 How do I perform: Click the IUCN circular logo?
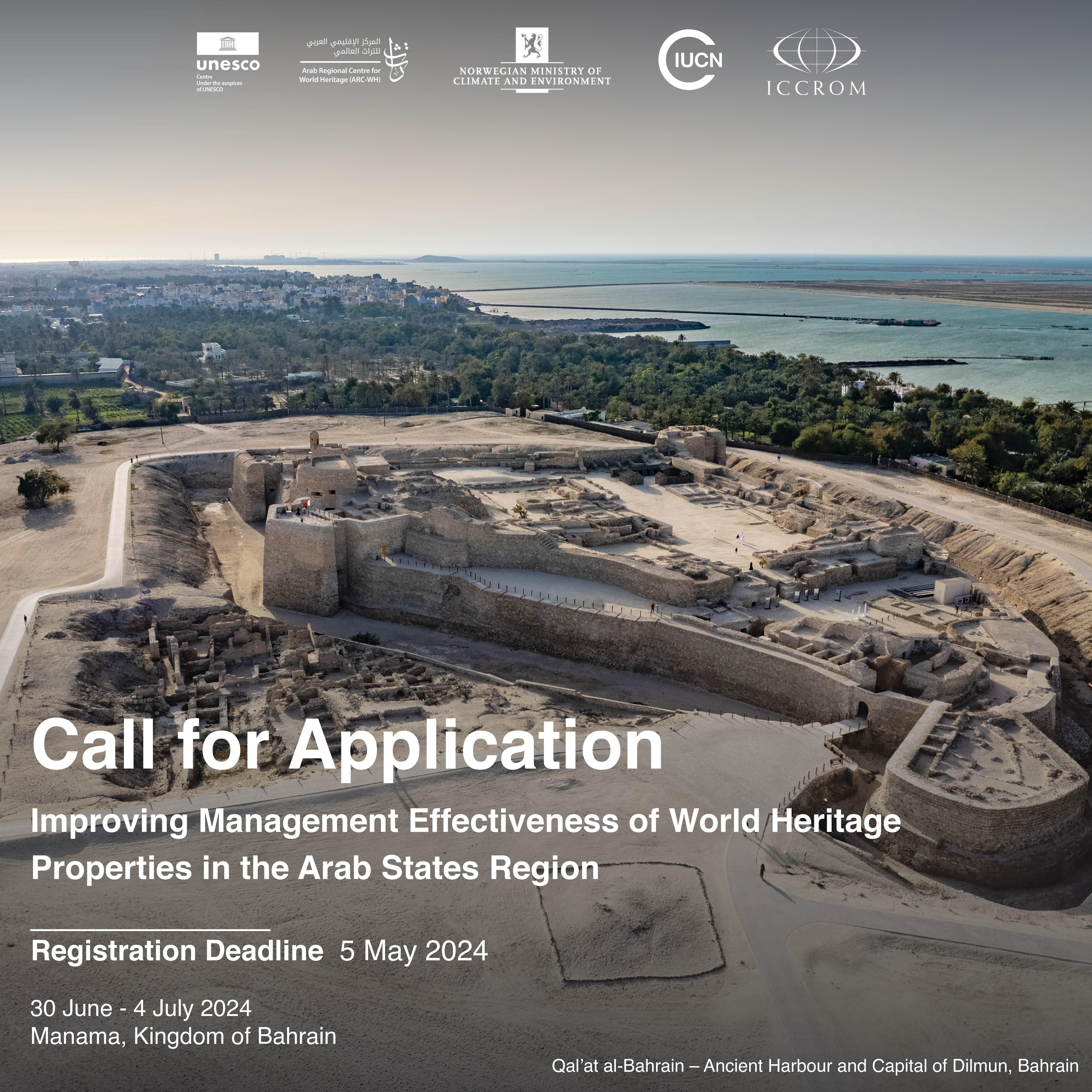click(x=690, y=60)
